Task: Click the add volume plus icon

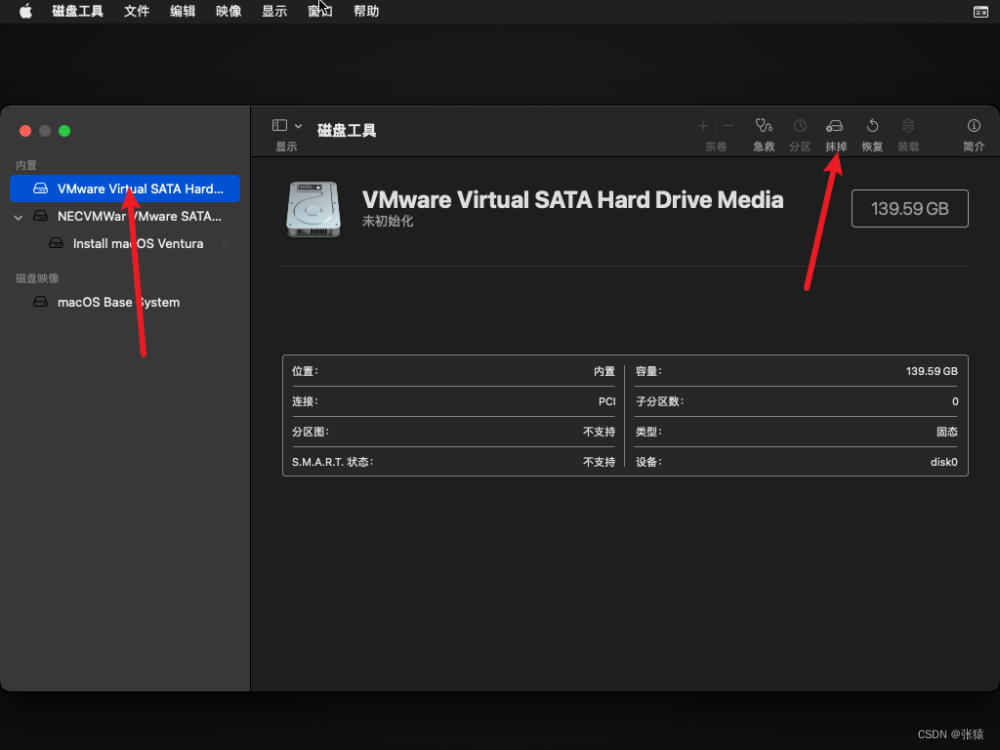Action: 703,126
